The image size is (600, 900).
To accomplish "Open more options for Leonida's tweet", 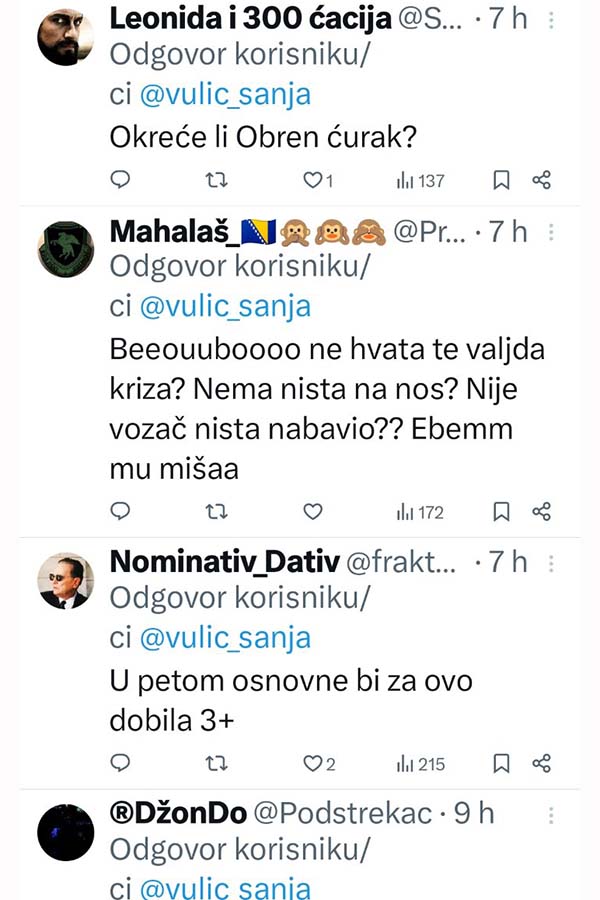I will [550, 19].
